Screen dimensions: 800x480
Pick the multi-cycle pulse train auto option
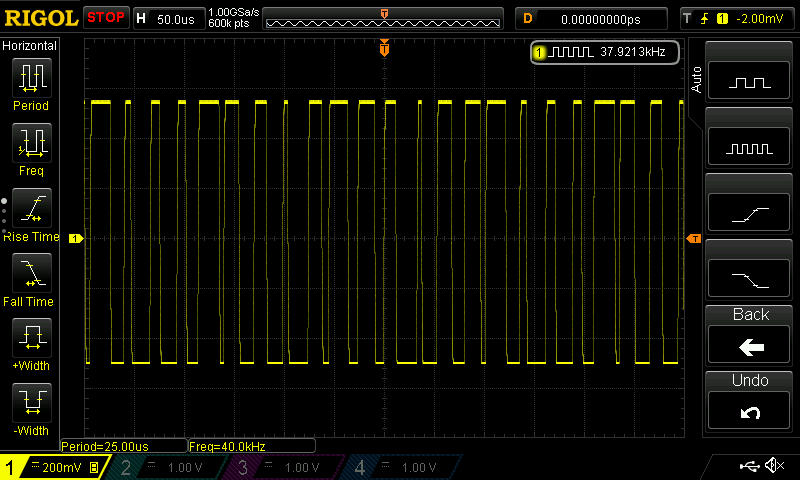pos(750,148)
